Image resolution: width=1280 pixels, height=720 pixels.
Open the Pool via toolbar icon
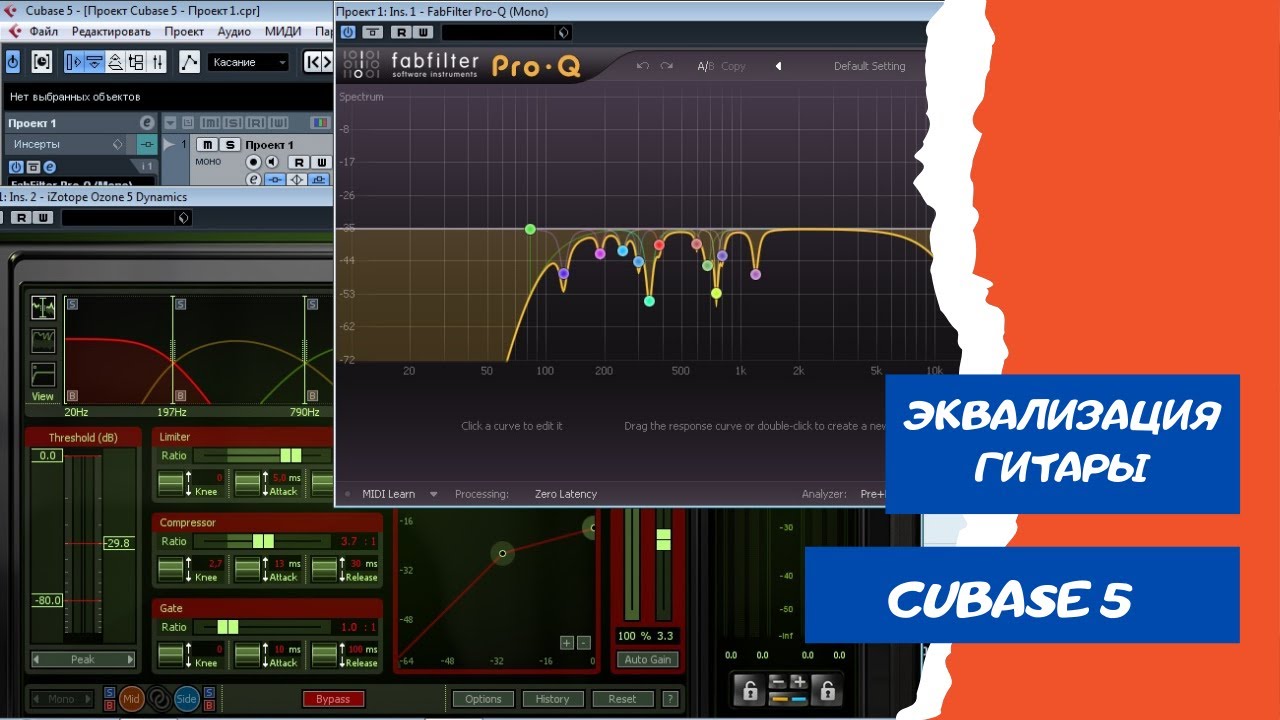pos(136,62)
